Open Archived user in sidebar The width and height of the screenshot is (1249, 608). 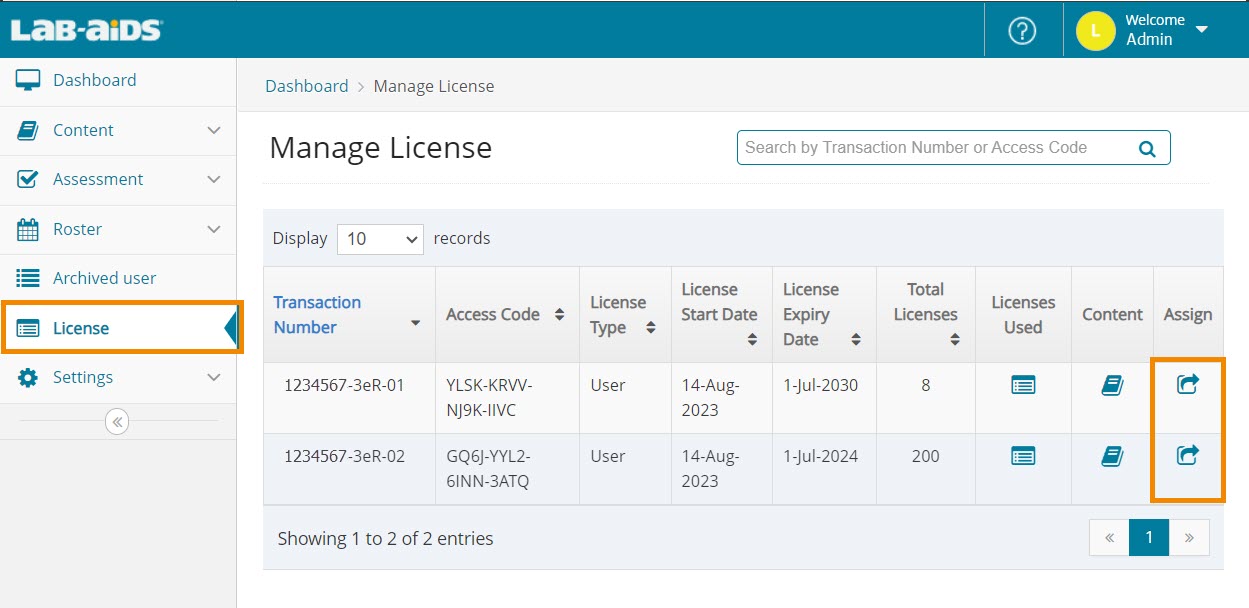(104, 278)
